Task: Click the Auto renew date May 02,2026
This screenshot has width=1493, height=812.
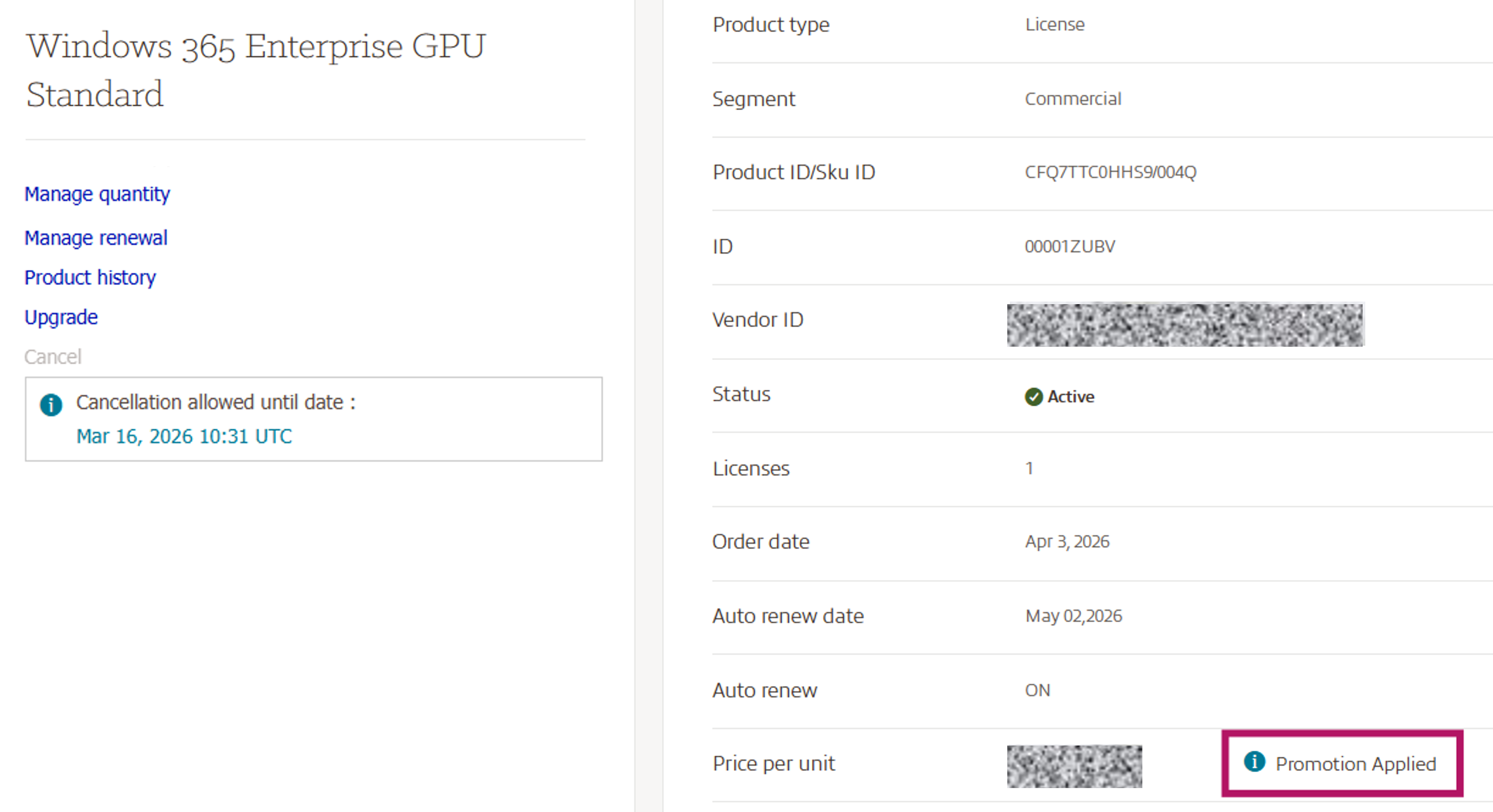Action: click(1073, 616)
